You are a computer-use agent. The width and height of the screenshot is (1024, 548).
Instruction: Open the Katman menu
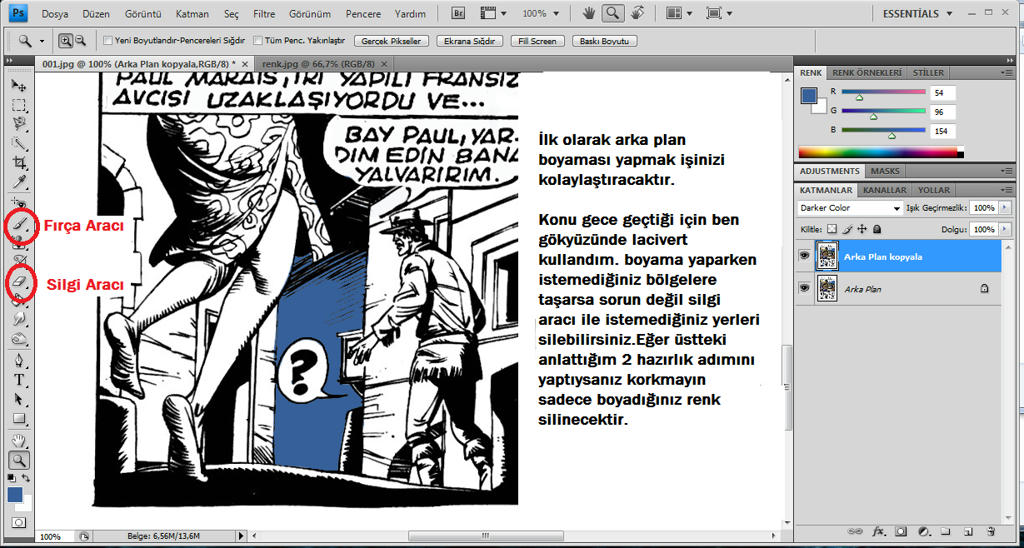(193, 13)
